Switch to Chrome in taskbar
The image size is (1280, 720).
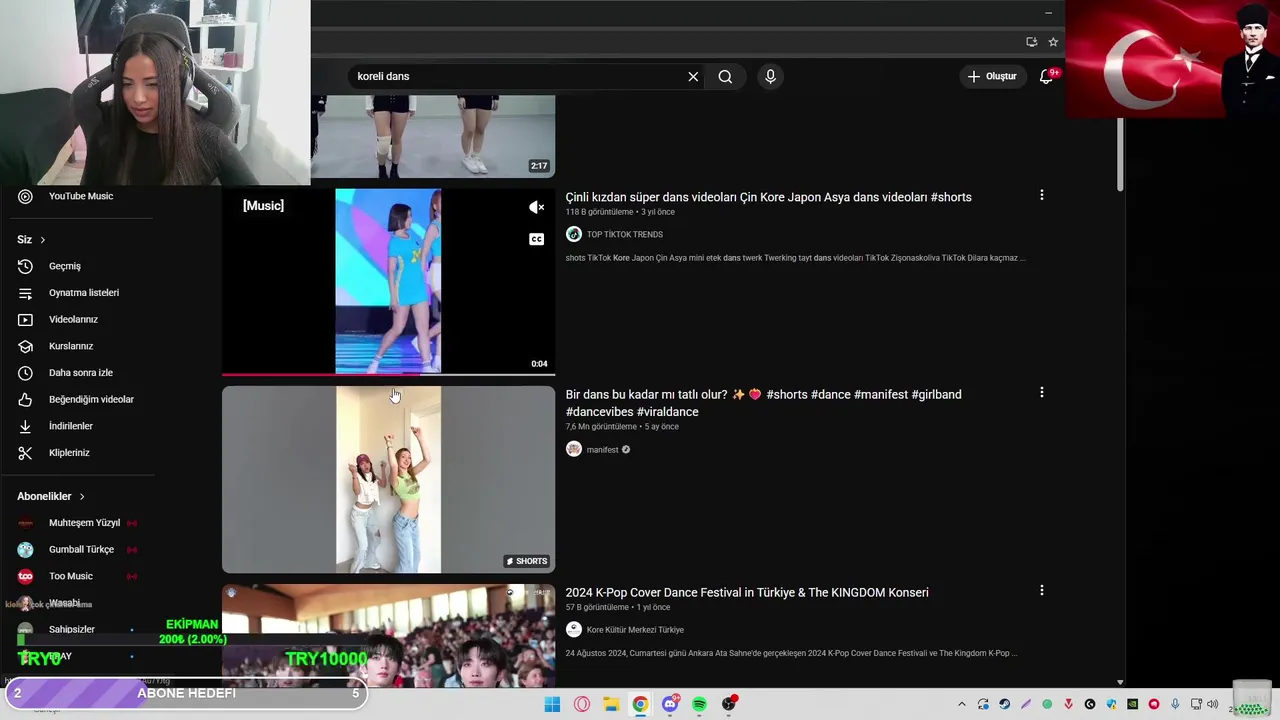[640, 704]
